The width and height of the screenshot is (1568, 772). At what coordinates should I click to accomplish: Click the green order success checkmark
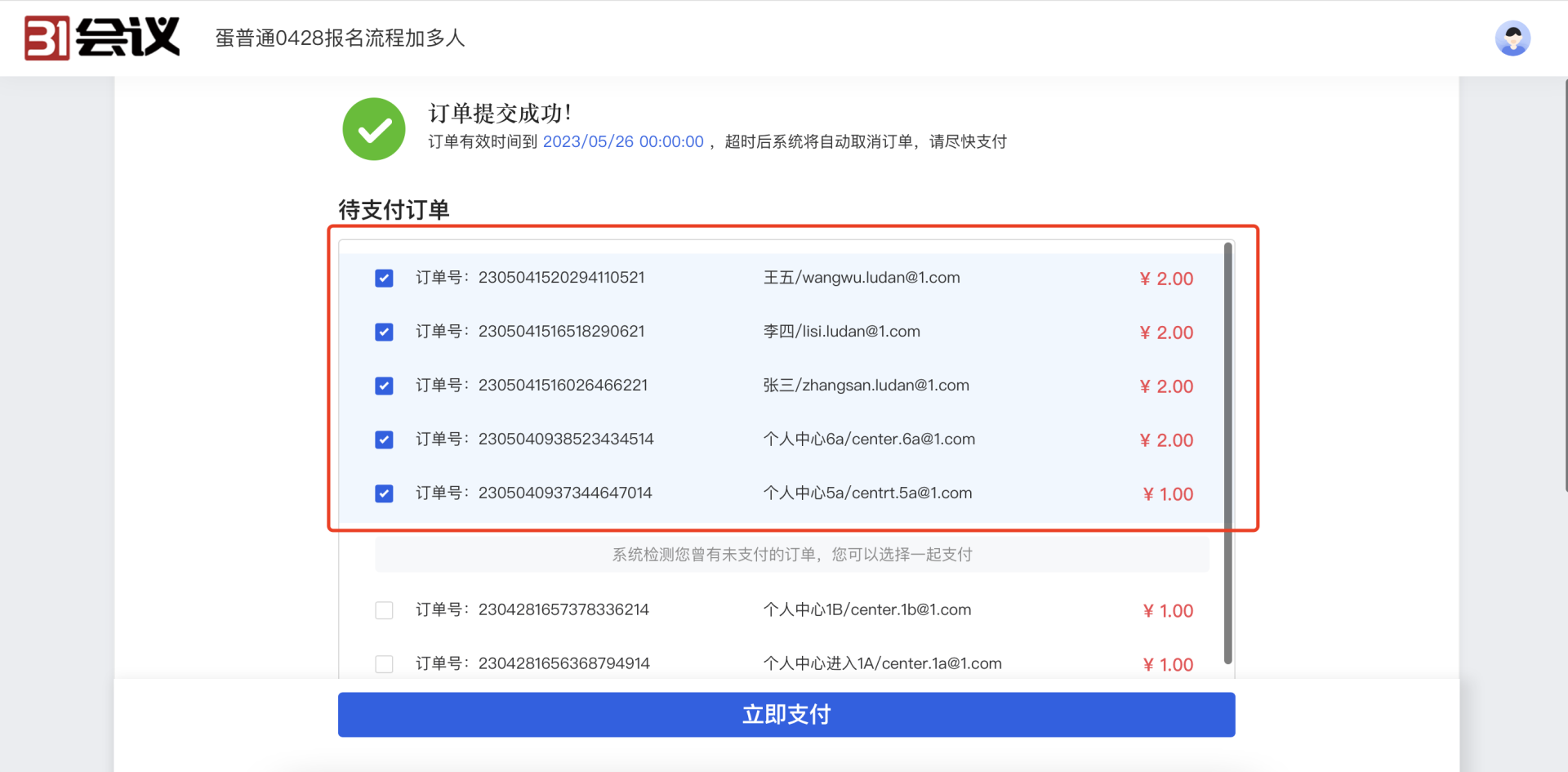[374, 129]
